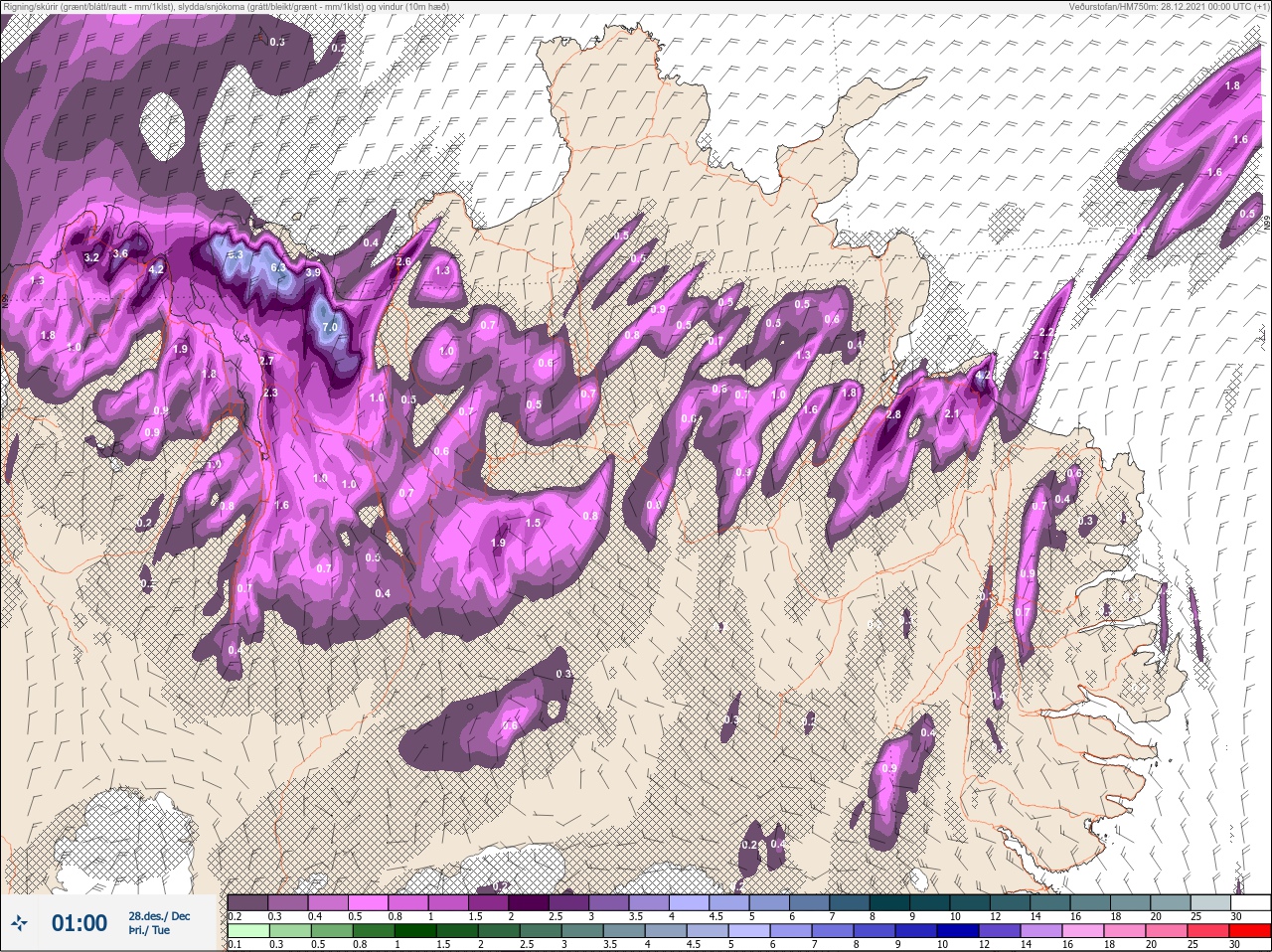The image size is (1272, 952).
Task: Click the 2.3 precipitation value on map
Action: (x=271, y=393)
